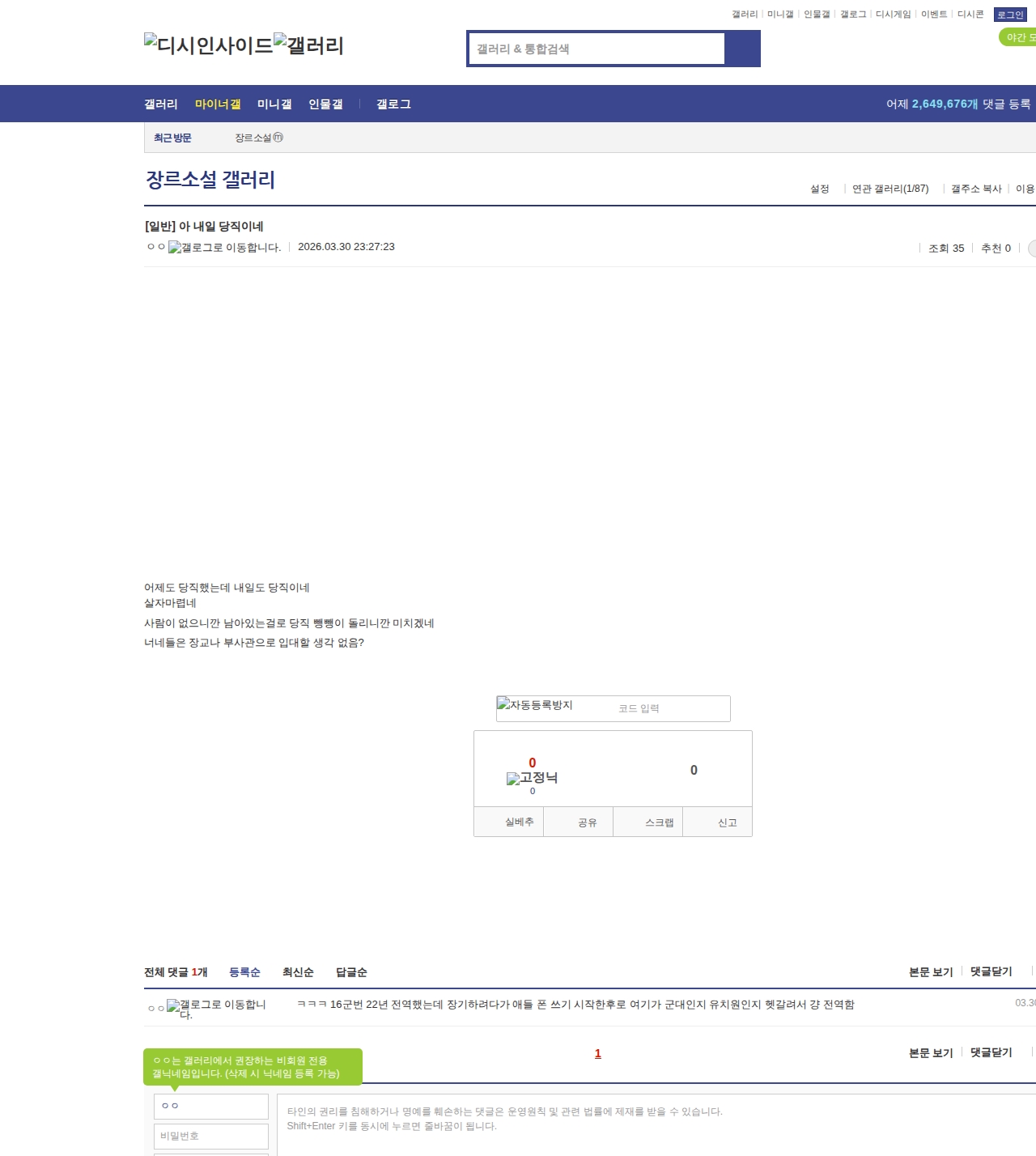The image size is (1036, 1156).
Task: Open the 설정 menu
Action: 819,189
